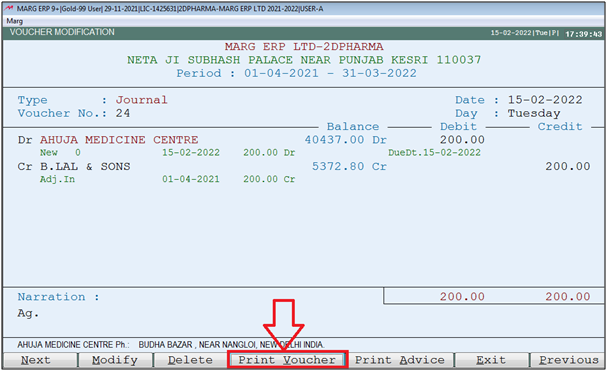Image resolution: width=608 pixels, height=371 pixels.
Task: Click the clock display in header bar
Action: tap(583, 34)
